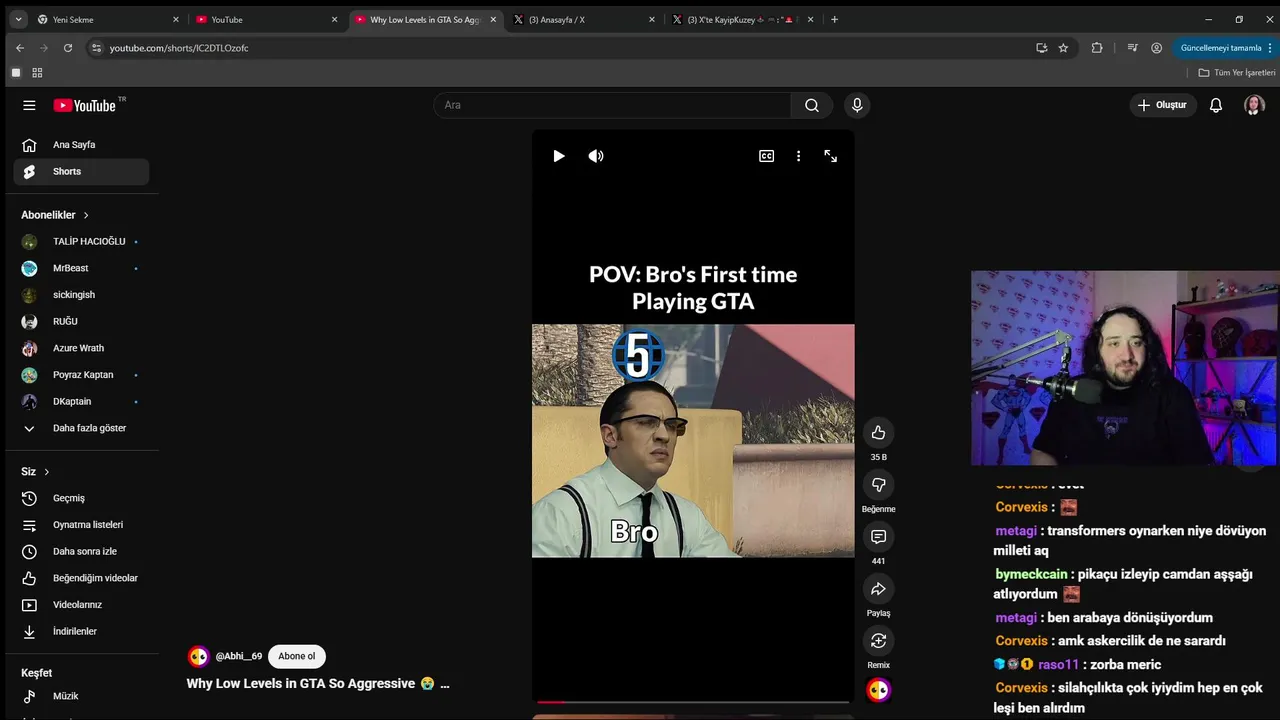The image size is (1280, 720).
Task: Switch to the YouTube browser tab
Action: 267,19
